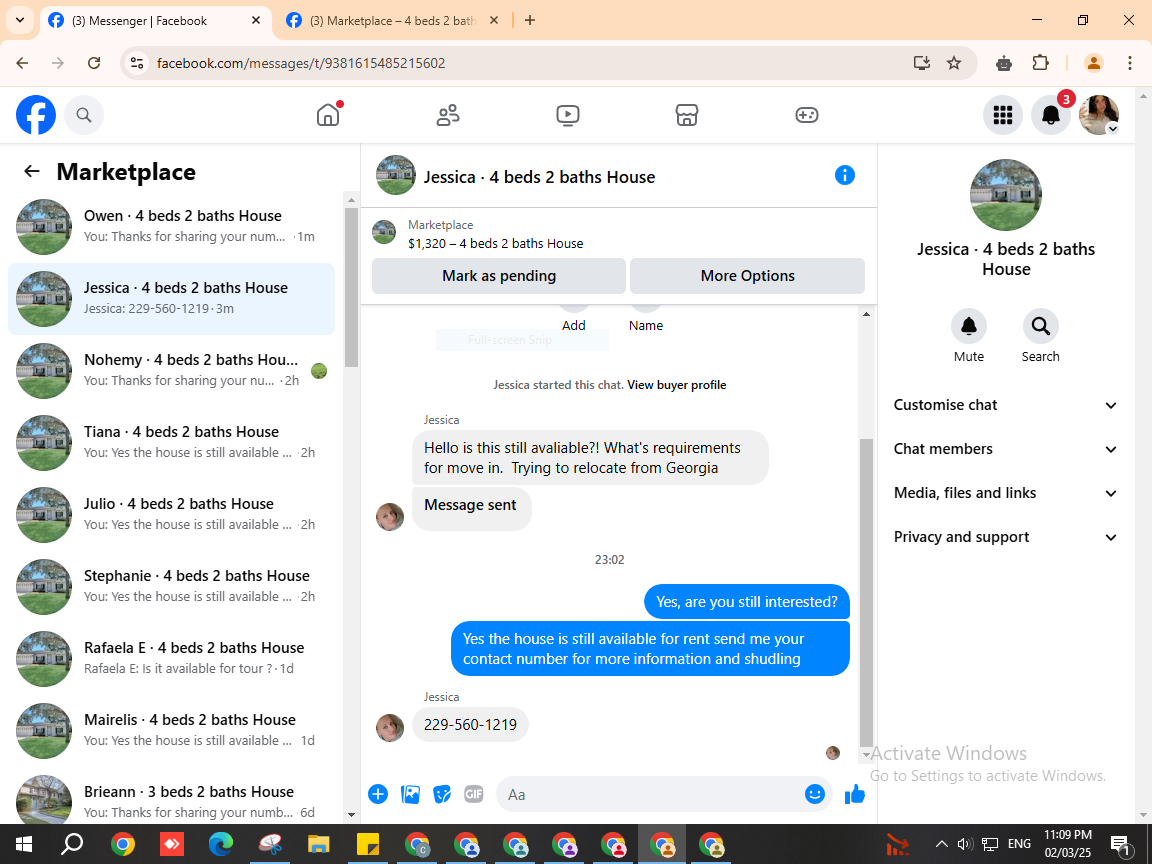Expand Media, files and links section

pyautogui.click(x=1005, y=494)
